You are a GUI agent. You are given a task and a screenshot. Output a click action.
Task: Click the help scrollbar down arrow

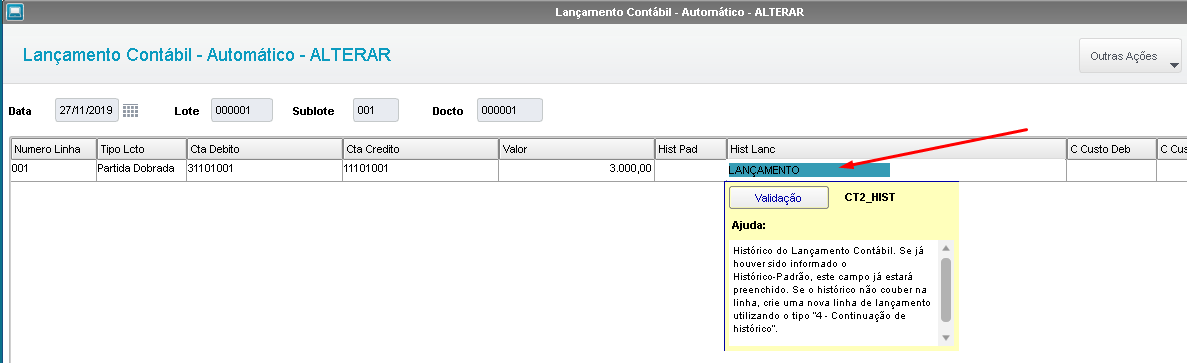(x=946, y=337)
